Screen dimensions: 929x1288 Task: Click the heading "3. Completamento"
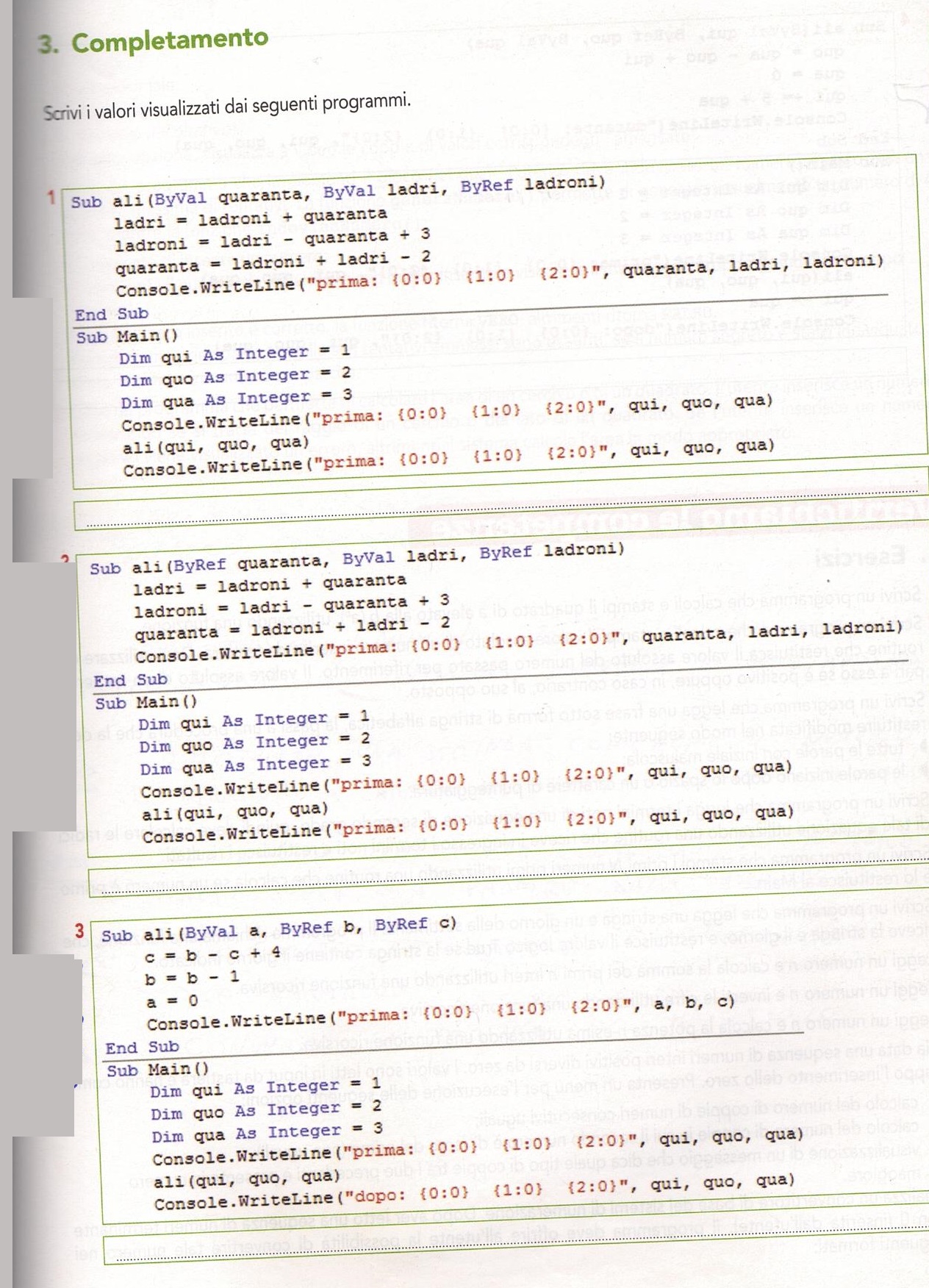[x=153, y=41]
